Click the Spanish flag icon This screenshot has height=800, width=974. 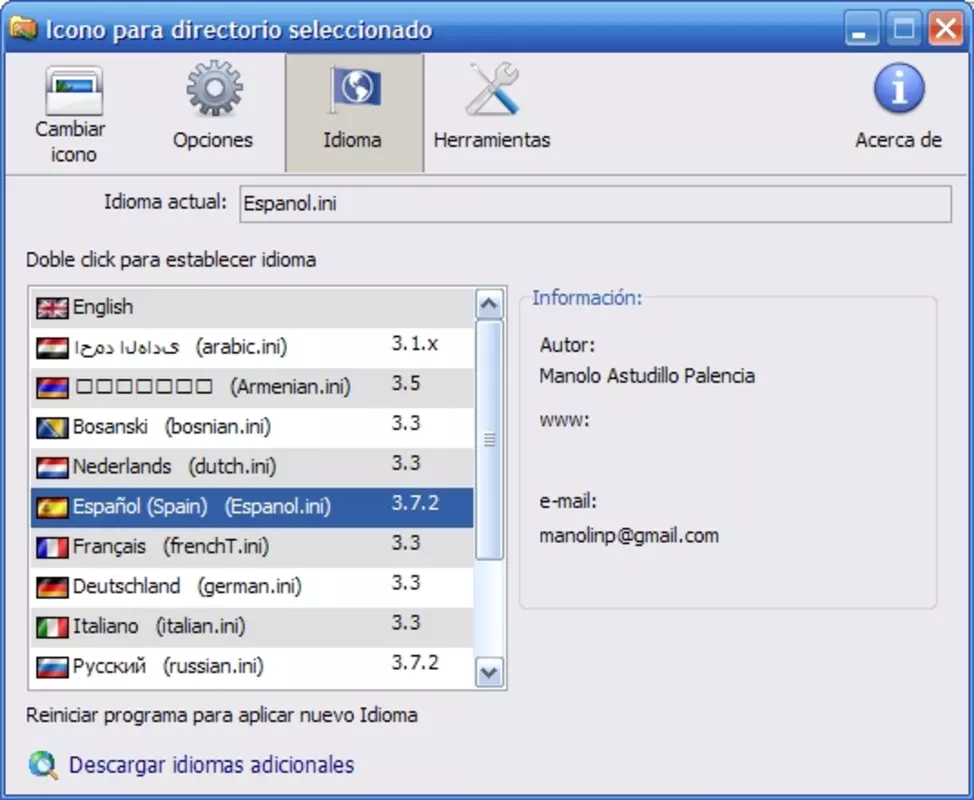[x=52, y=507]
